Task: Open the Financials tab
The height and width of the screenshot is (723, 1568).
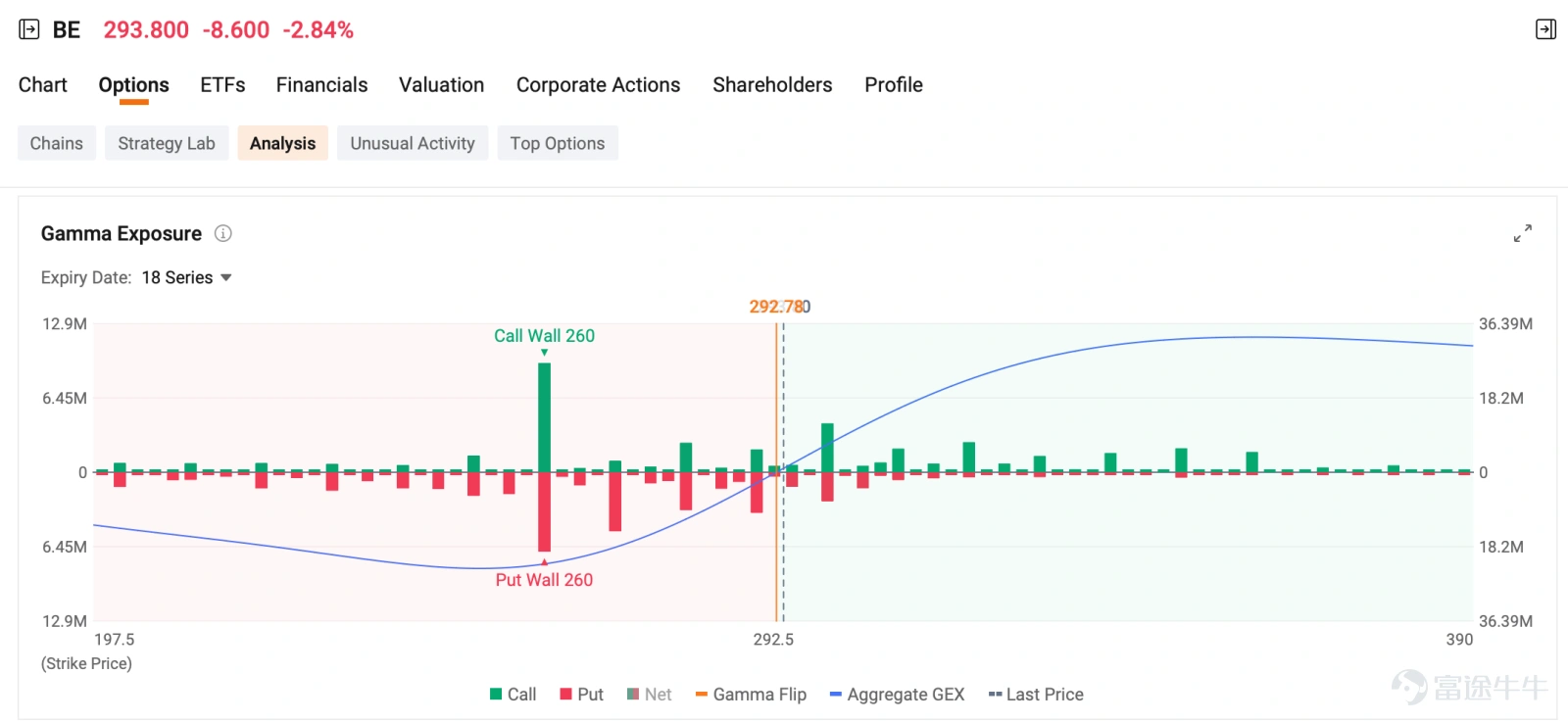Action: tap(321, 85)
